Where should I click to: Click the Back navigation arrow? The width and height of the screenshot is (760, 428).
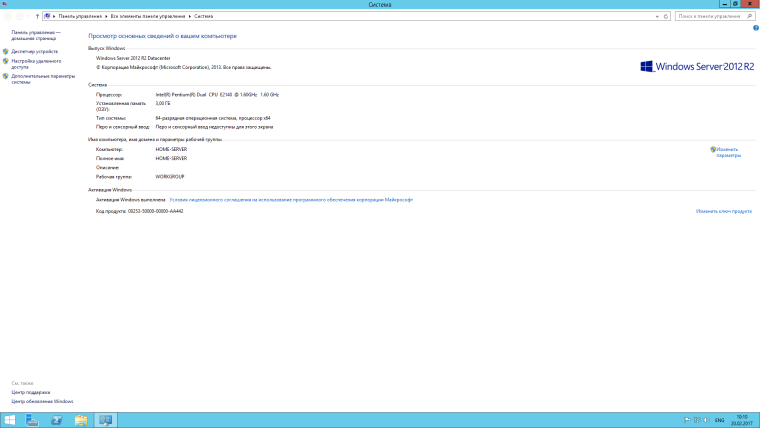click(9, 17)
